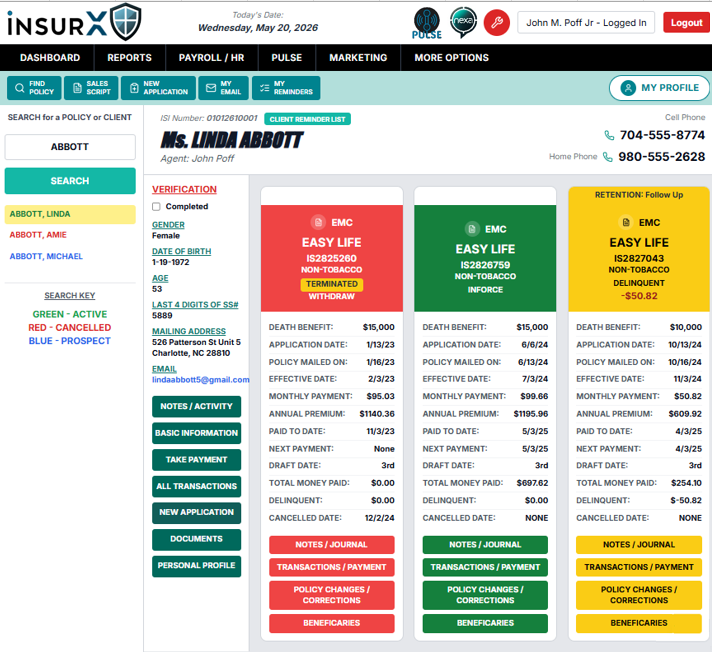Select ABBOTT, AMIE search result
The width and height of the screenshot is (712, 652).
38,235
